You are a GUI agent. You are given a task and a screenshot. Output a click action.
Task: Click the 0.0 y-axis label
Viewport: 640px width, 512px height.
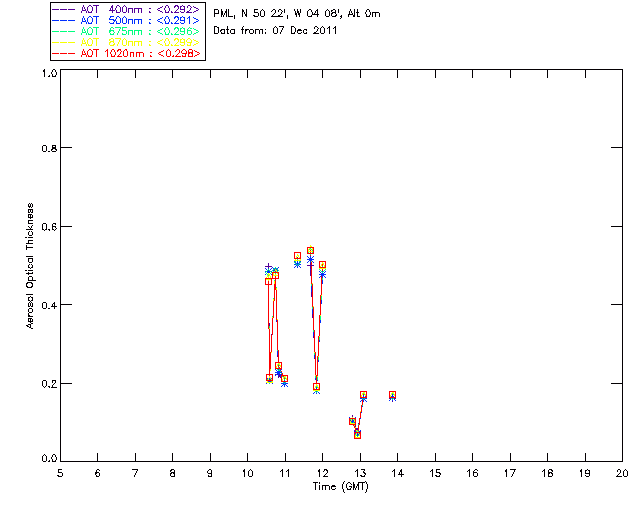coord(49,459)
